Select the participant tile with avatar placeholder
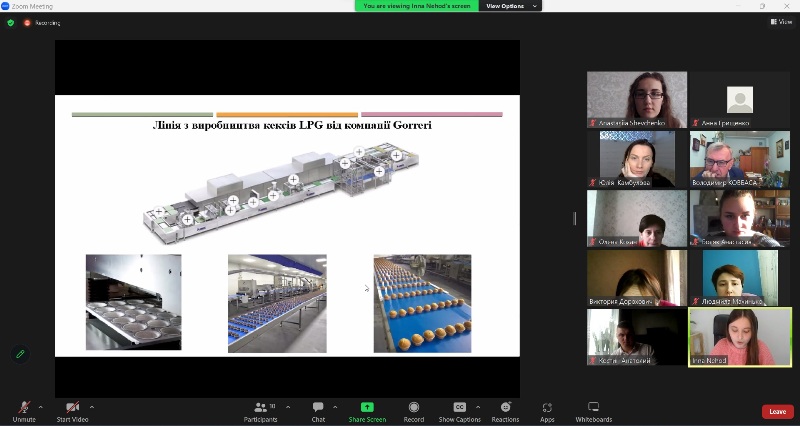Viewport: 800px width, 426px height. (740, 99)
